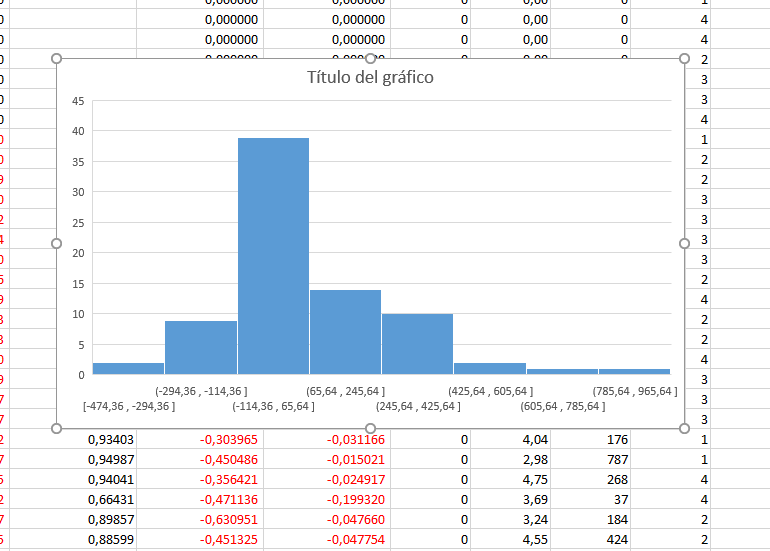This screenshot has height=551, width=770.
Task: Select cell with value 3,24
Action: 511,520
